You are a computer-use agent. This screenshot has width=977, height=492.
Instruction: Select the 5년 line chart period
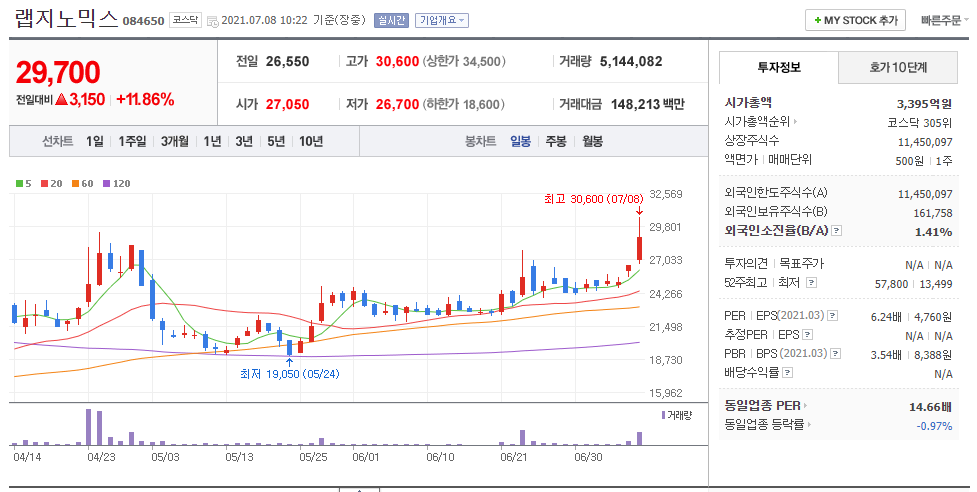click(276, 141)
